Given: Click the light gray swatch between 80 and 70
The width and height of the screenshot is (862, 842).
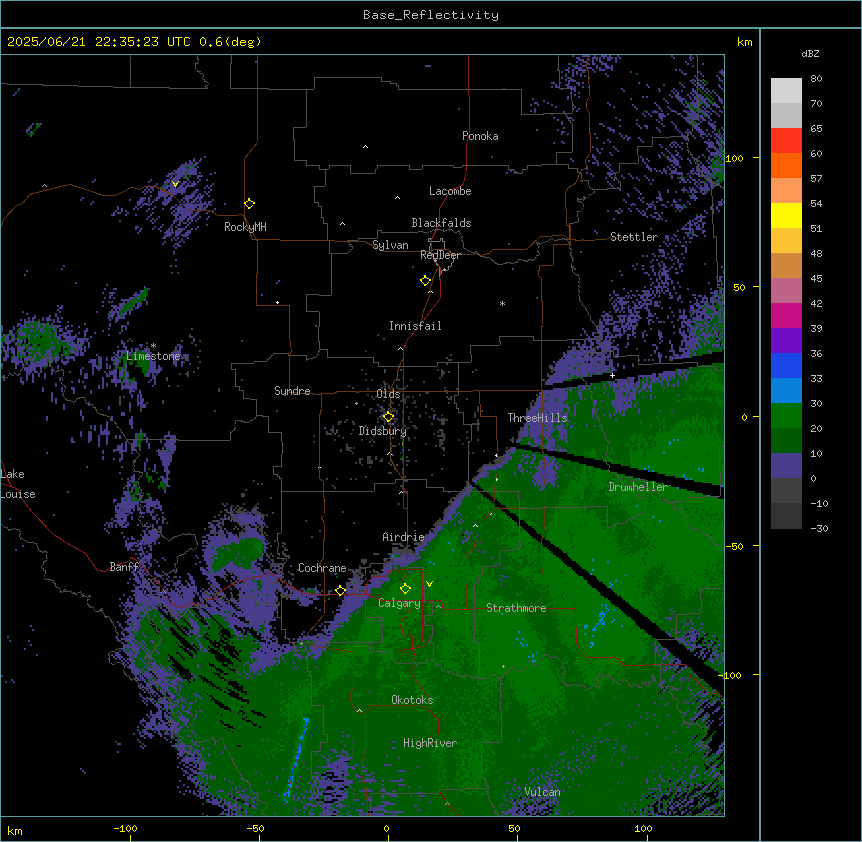Looking at the screenshot, I should click(x=786, y=91).
